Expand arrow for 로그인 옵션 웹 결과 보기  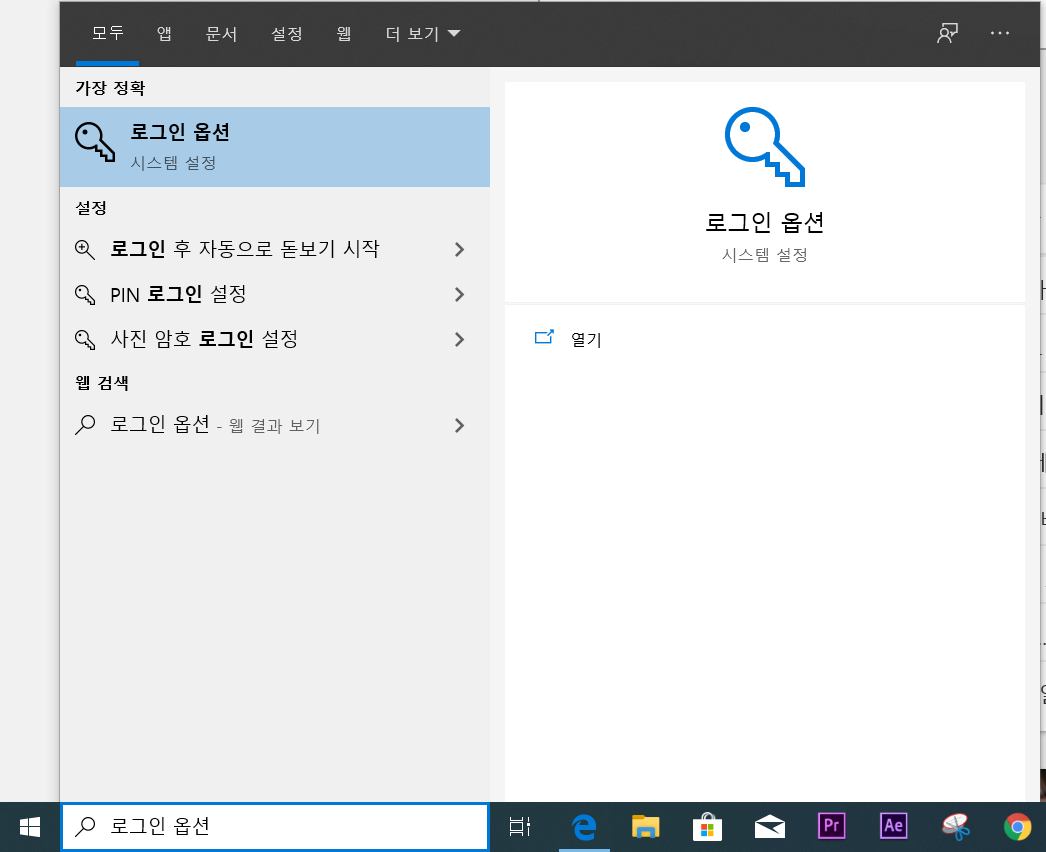(459, 426)
